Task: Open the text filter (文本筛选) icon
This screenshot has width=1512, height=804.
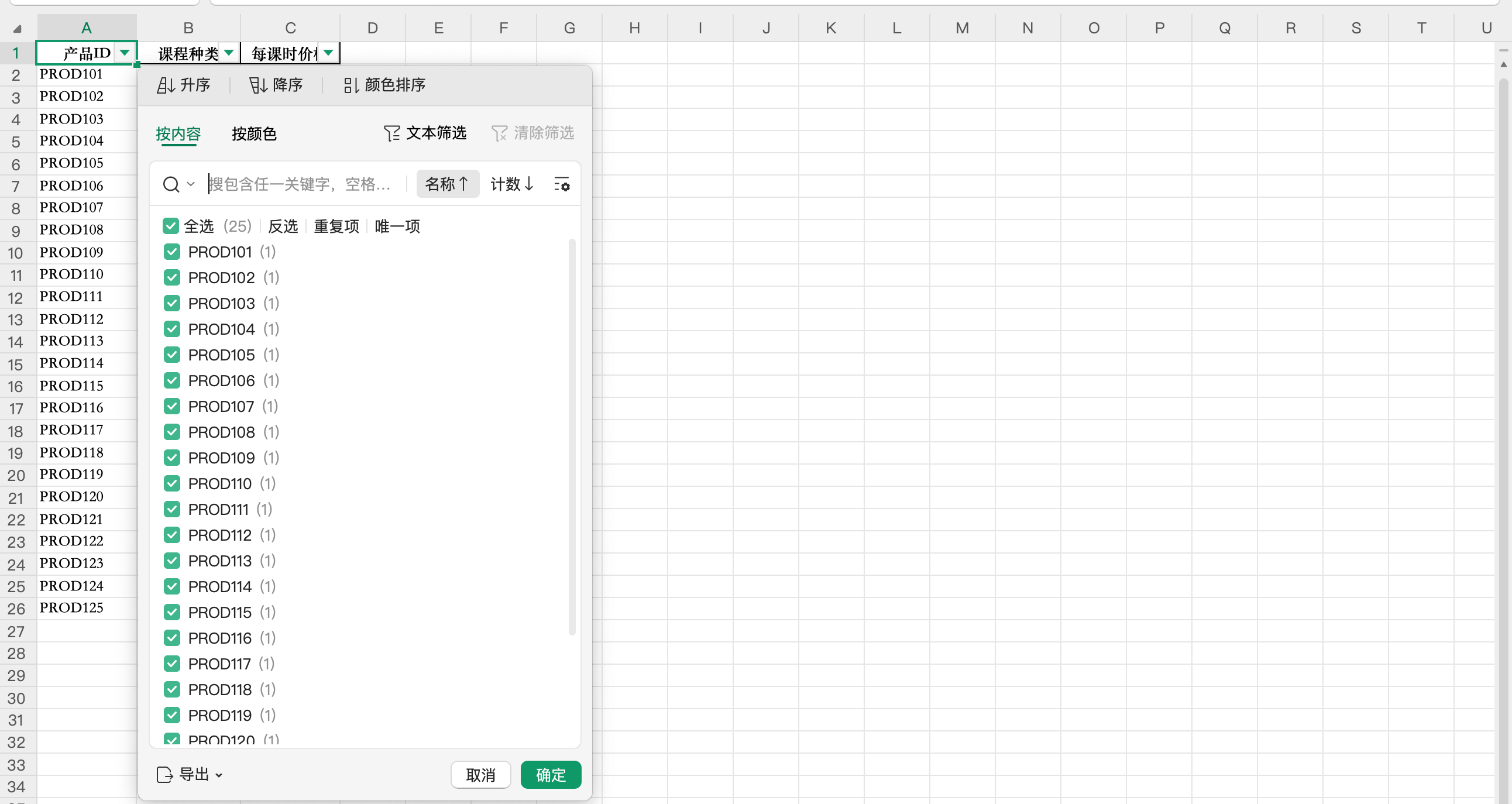Action: (391, 134)
